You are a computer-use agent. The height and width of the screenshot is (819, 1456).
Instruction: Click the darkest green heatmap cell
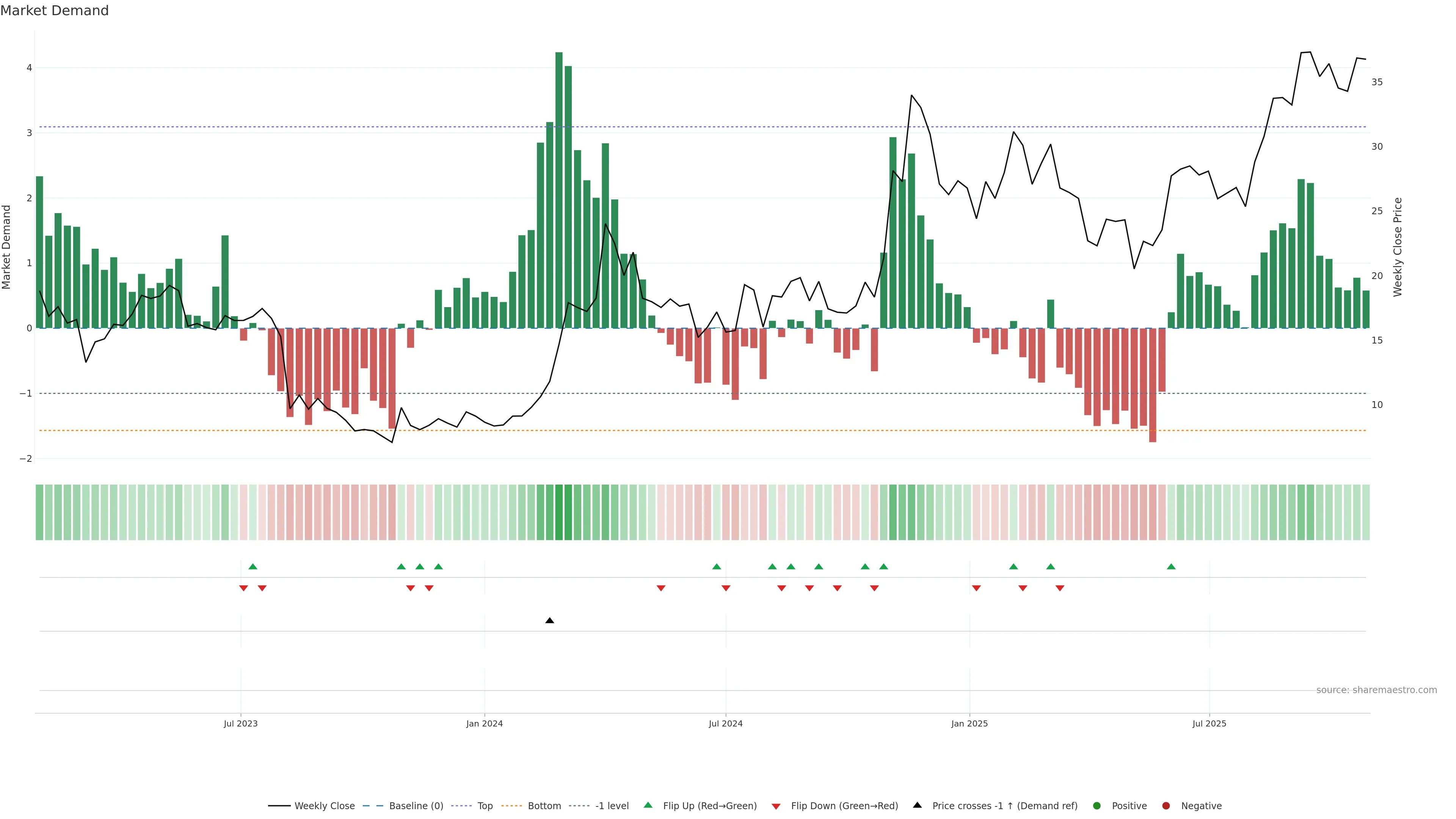pyautogui.click(x=559, y=512)
